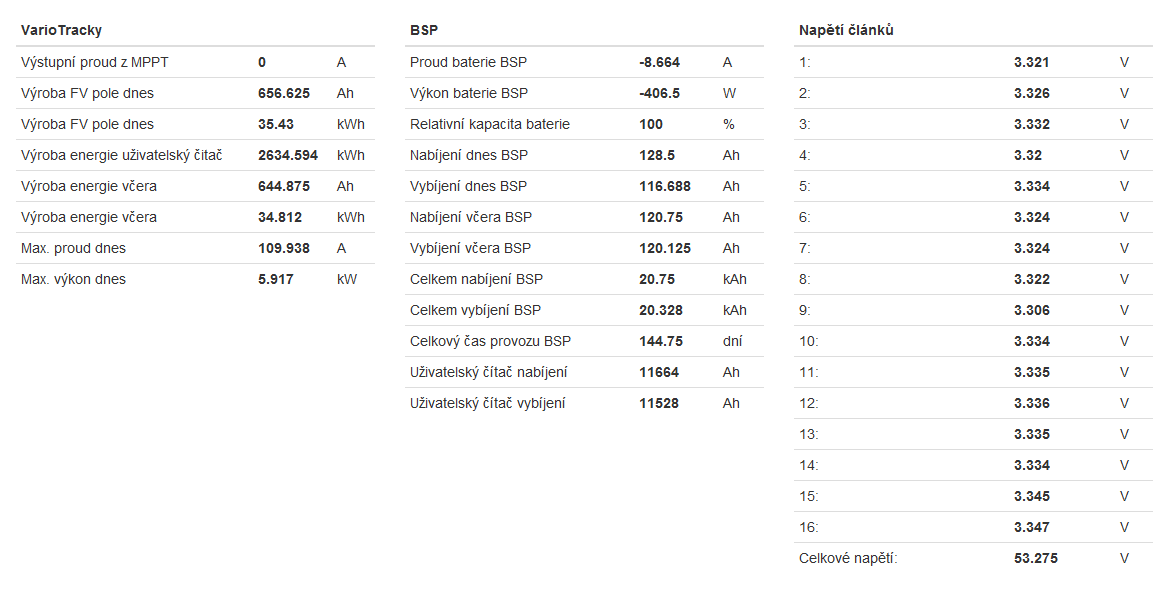Click the Celkem nabíjení BSP label
1176x599 pixels.
[476, 279]
